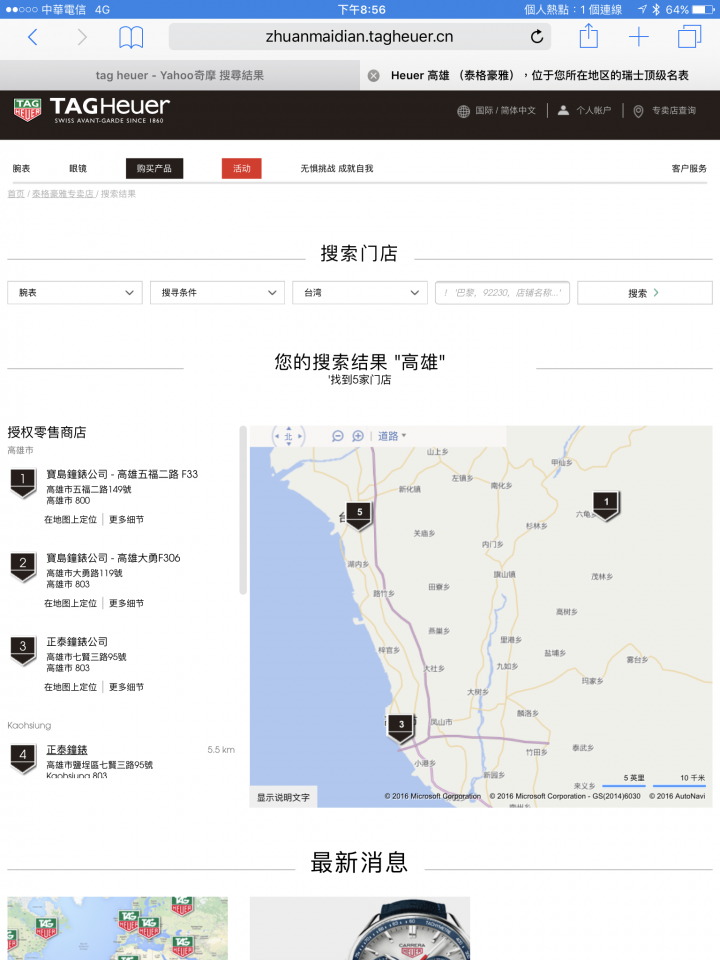Click the store list scrollbar

coord(243,510)
